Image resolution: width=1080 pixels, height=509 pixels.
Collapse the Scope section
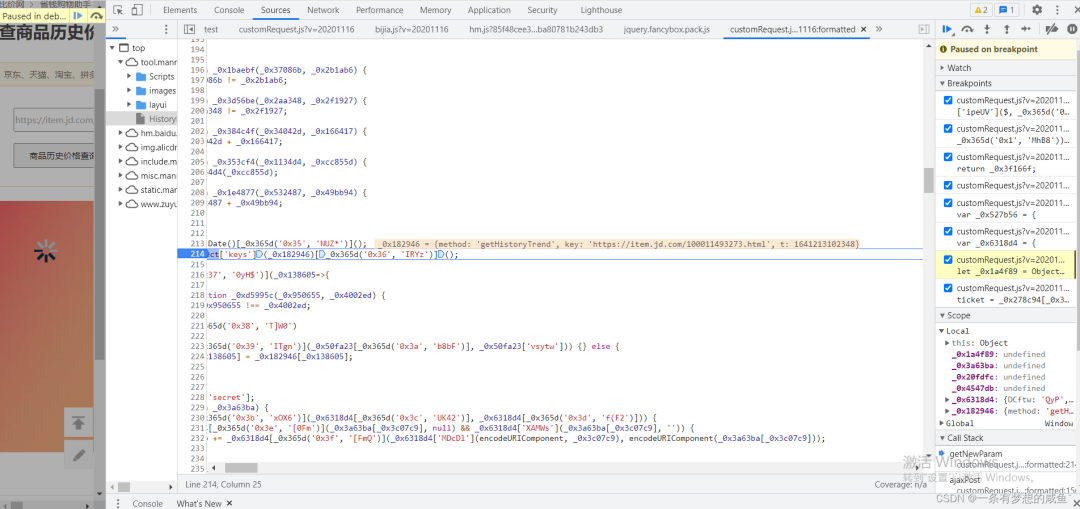(x=958, y=315)
